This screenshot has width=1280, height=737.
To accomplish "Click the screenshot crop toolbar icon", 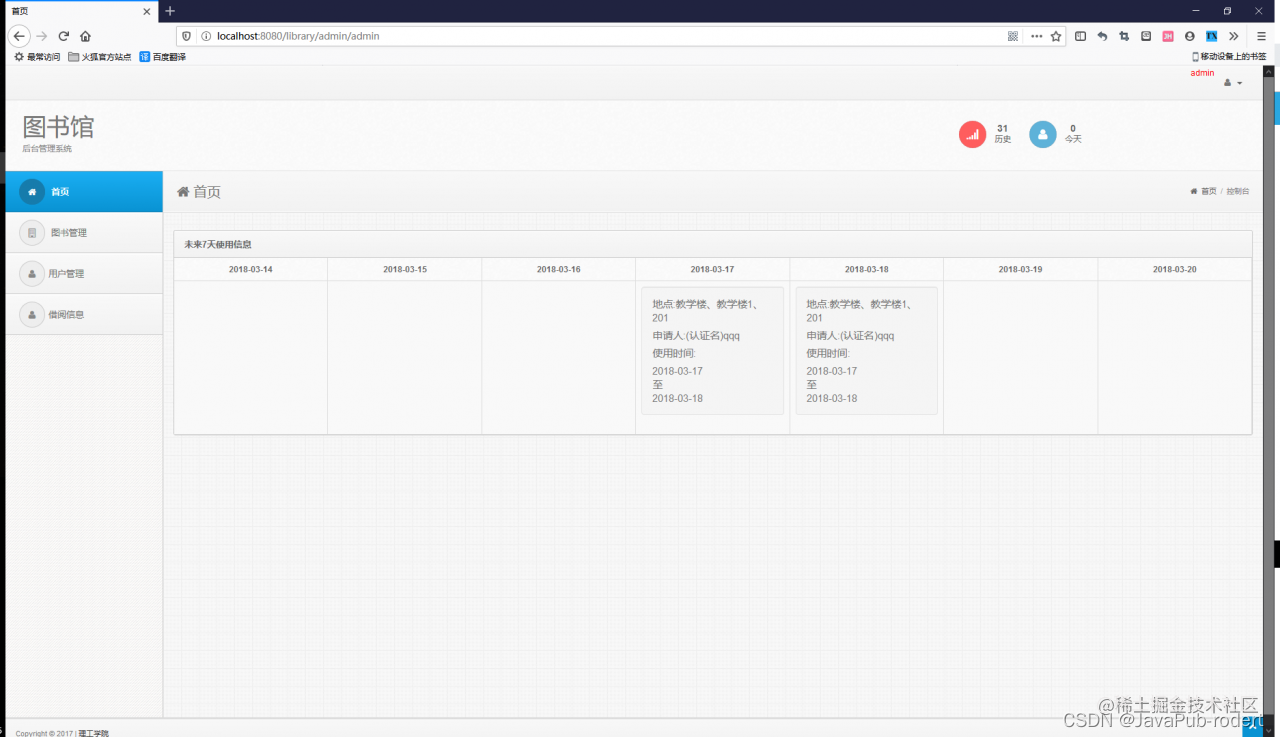I will click(1124, 36).
